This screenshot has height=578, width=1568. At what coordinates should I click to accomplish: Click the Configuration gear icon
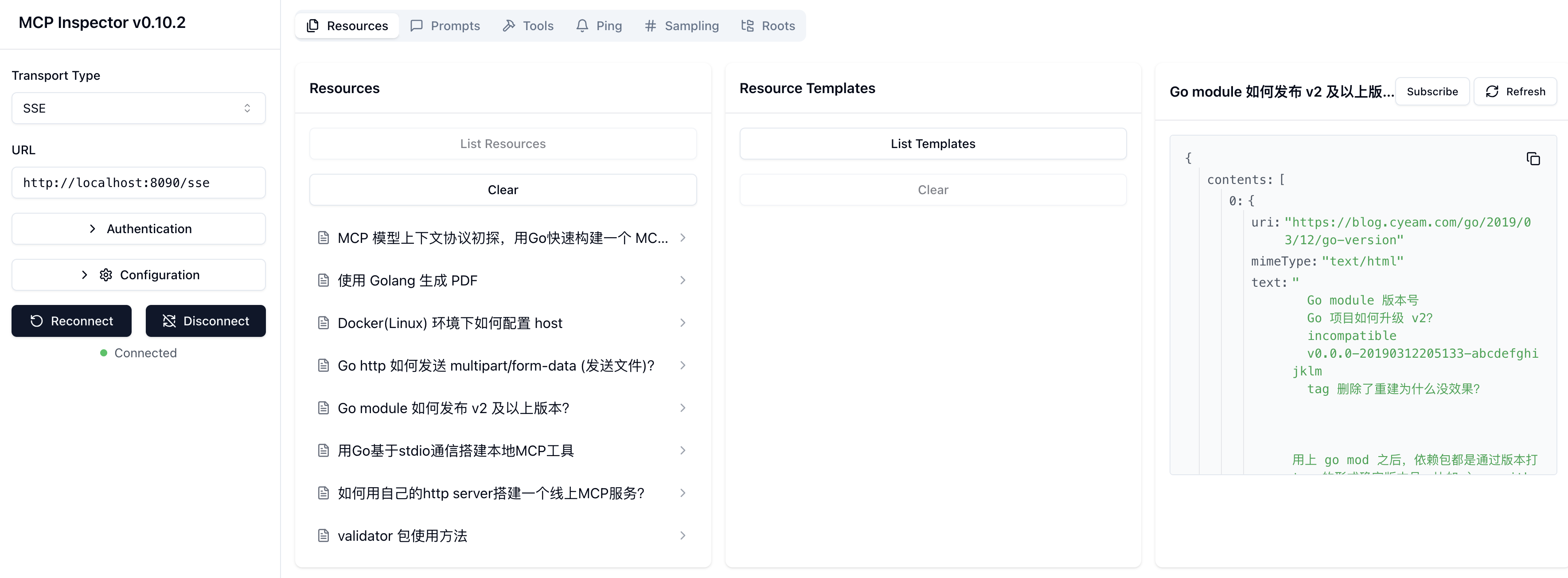pos(106,275)
